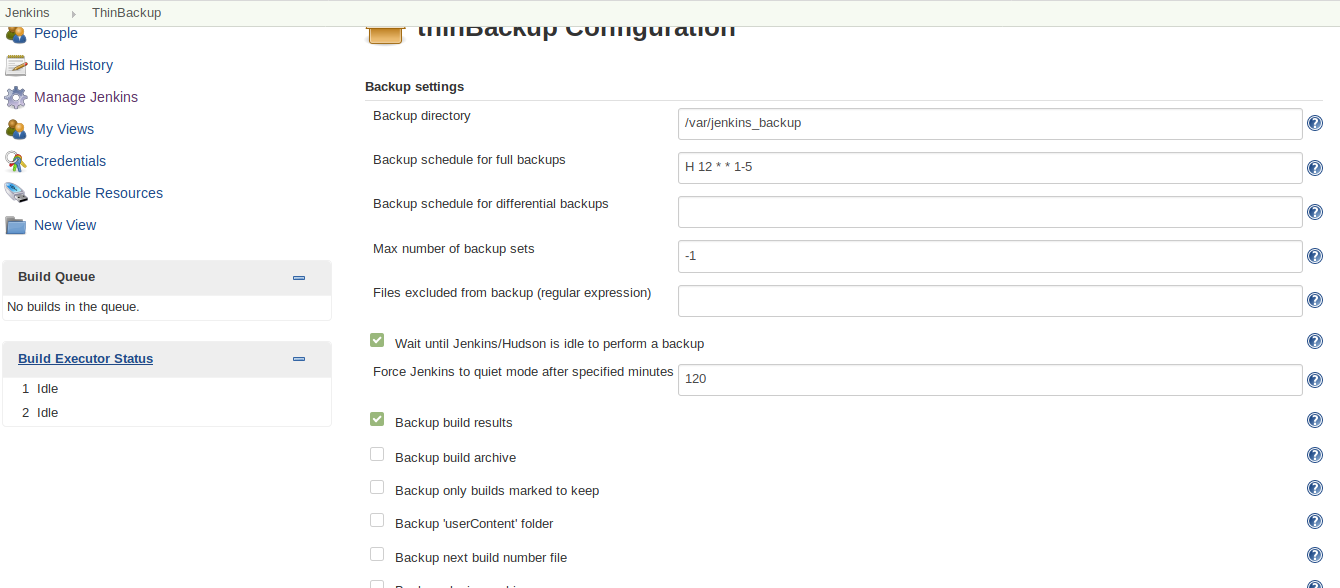
Task: Open the People link
Action: [x=56, y=33]
